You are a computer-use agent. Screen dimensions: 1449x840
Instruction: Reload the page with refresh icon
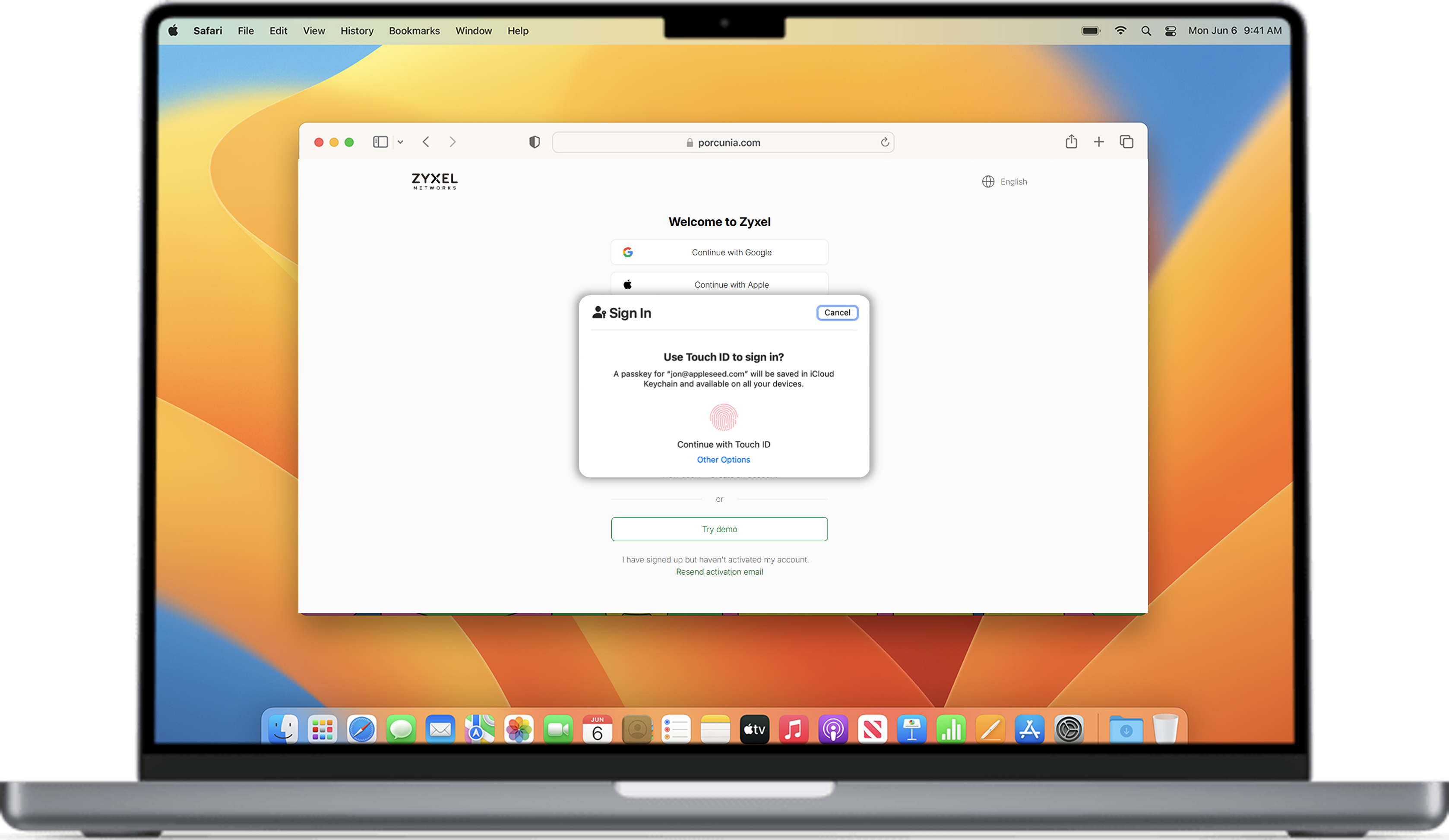pos(885,142)
